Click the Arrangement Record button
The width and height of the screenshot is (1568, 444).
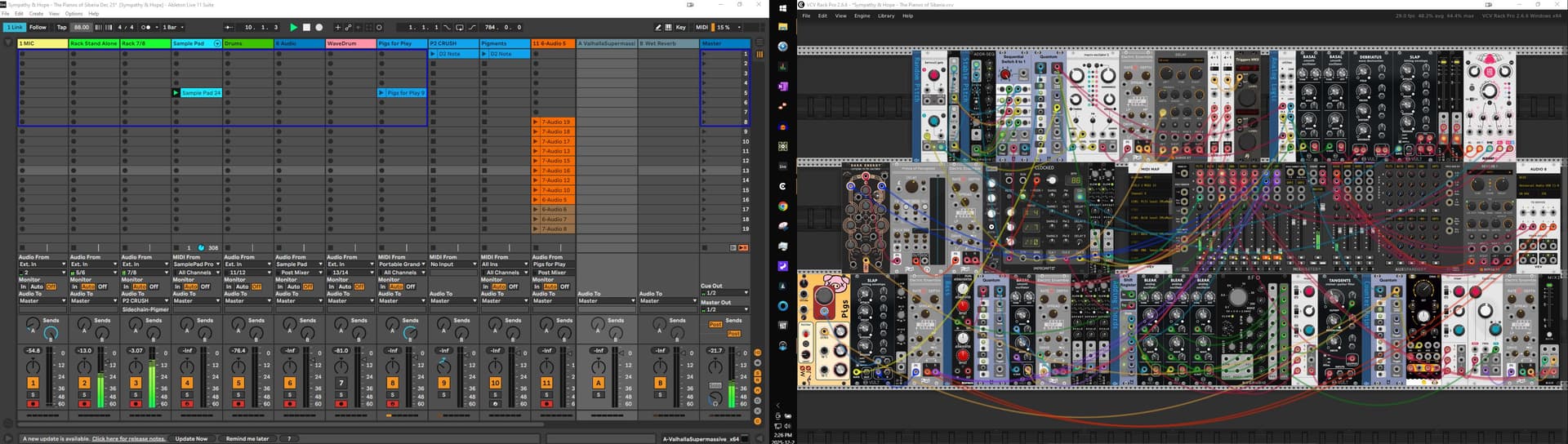(x=318, y=27)
